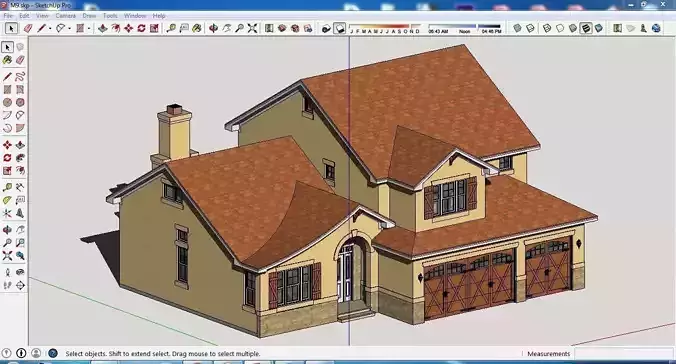Select the Walk tool in left palette
The image size is (676, 364).
pos(7,285)
